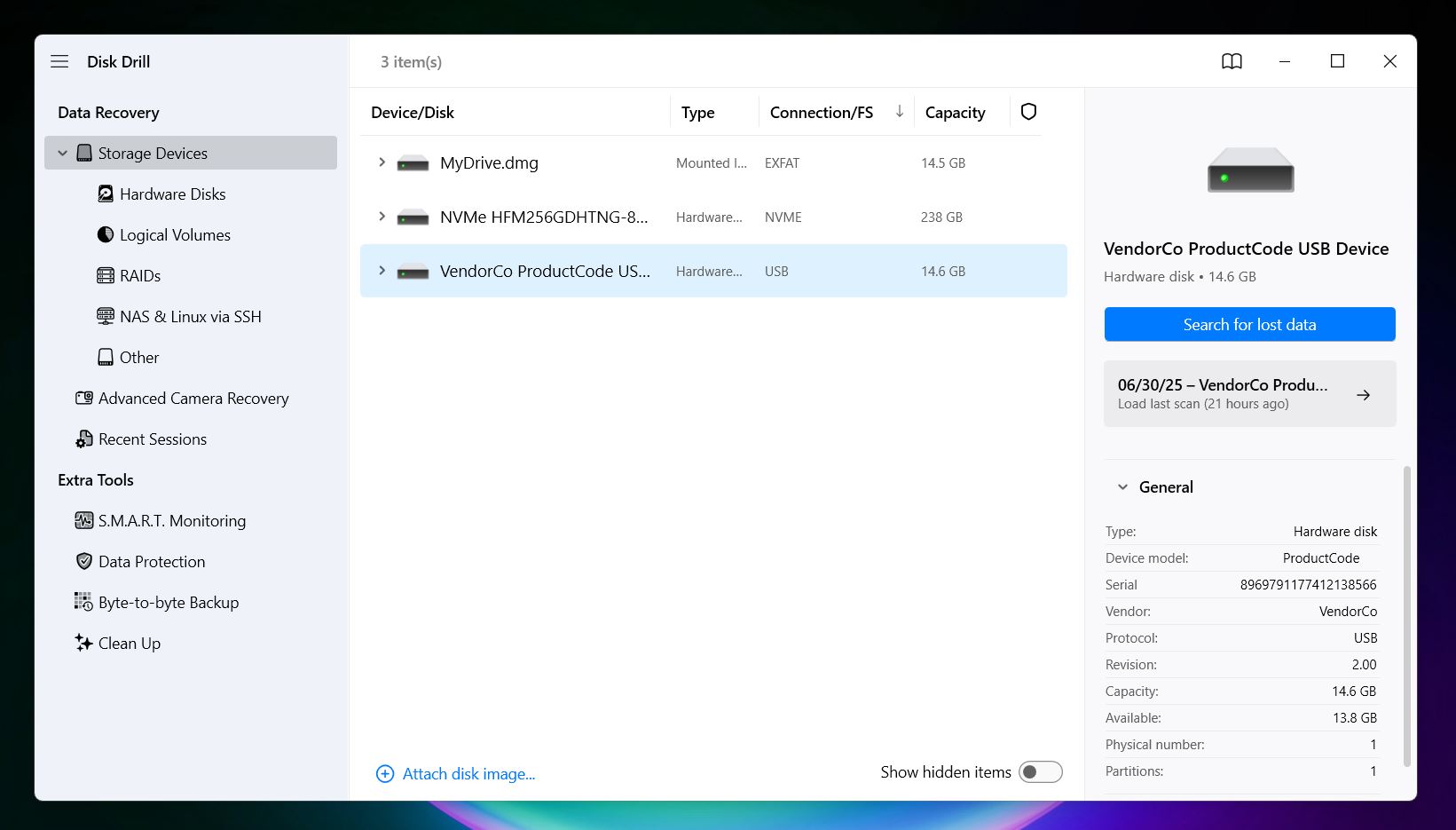Click the details panel vertical scrollbar
1456x830 pixels.
click(1407, 615)
